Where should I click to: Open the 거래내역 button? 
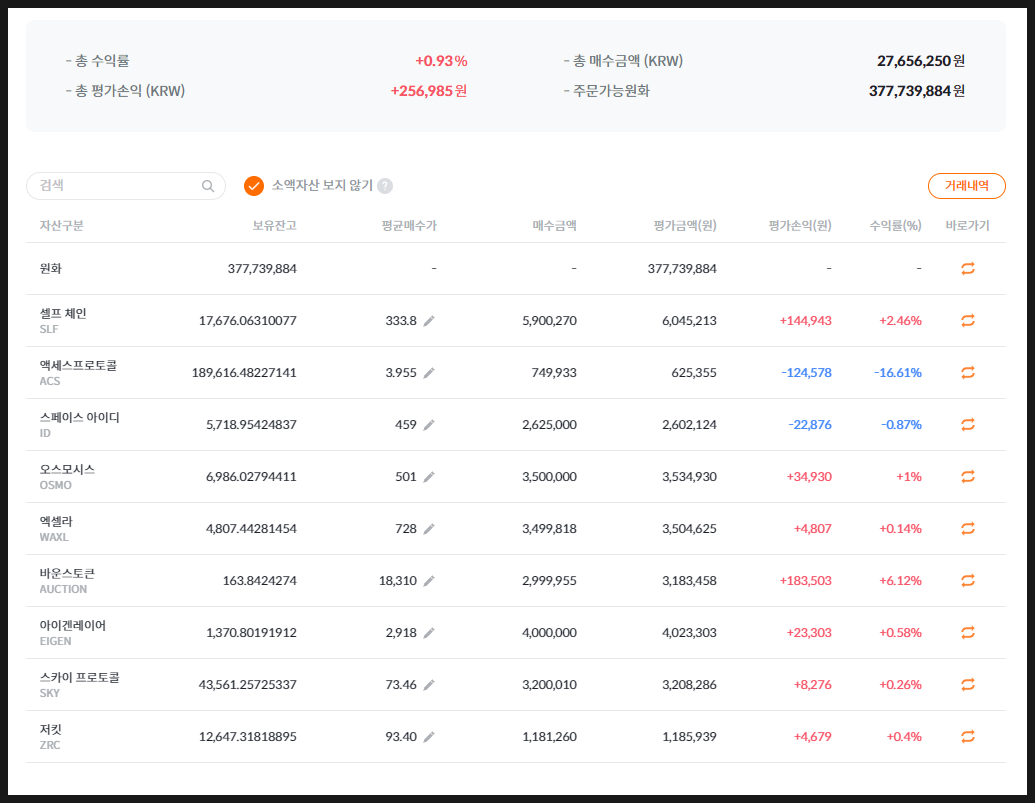point(966,185)
